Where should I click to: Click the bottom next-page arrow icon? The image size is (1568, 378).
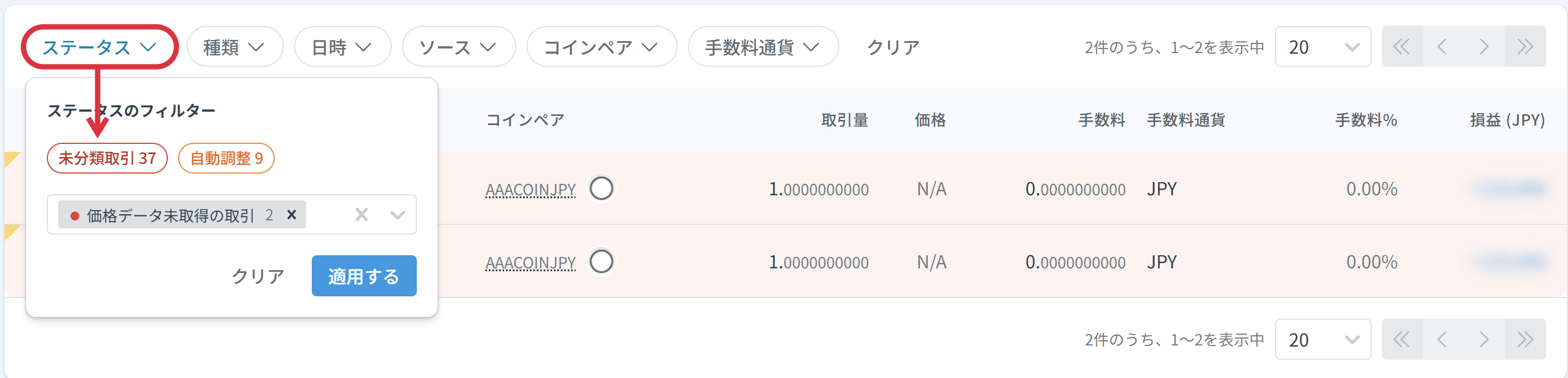coord(1484,339)
